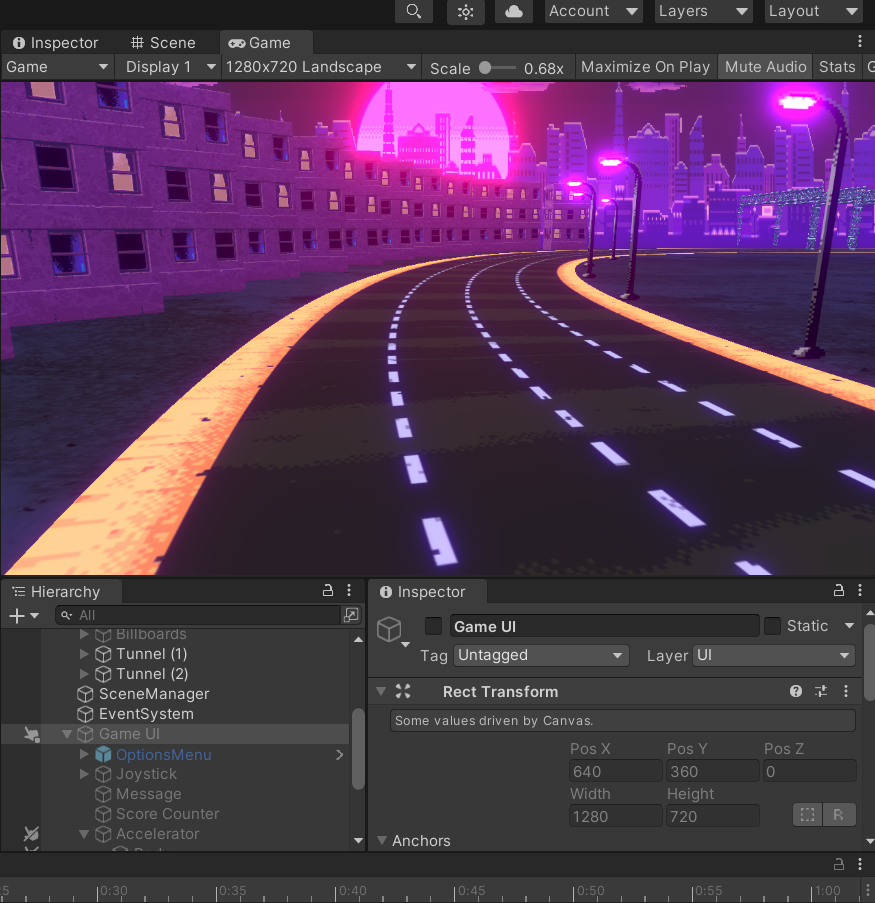Viewport: 875px width, 903px height.
Task: Open the search icon in top toolbar
Action: (x=414, y=12)
